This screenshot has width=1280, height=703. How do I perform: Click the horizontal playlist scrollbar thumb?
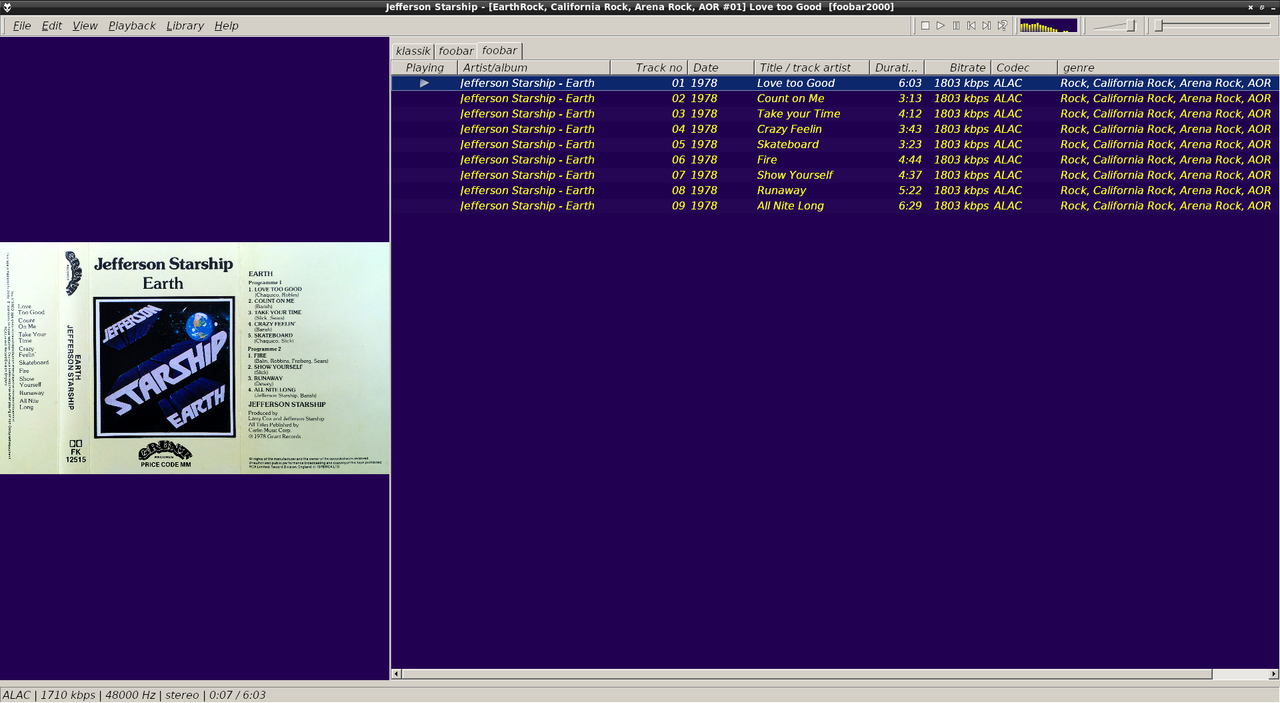(807, 674)
